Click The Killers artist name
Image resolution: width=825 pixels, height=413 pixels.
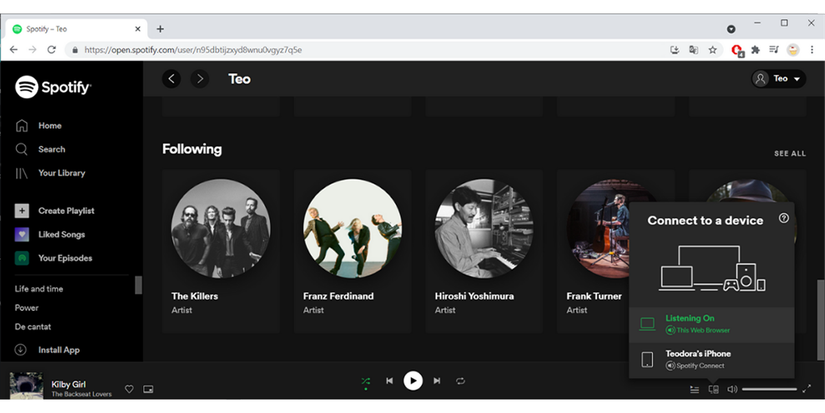[x=195, y=296]
